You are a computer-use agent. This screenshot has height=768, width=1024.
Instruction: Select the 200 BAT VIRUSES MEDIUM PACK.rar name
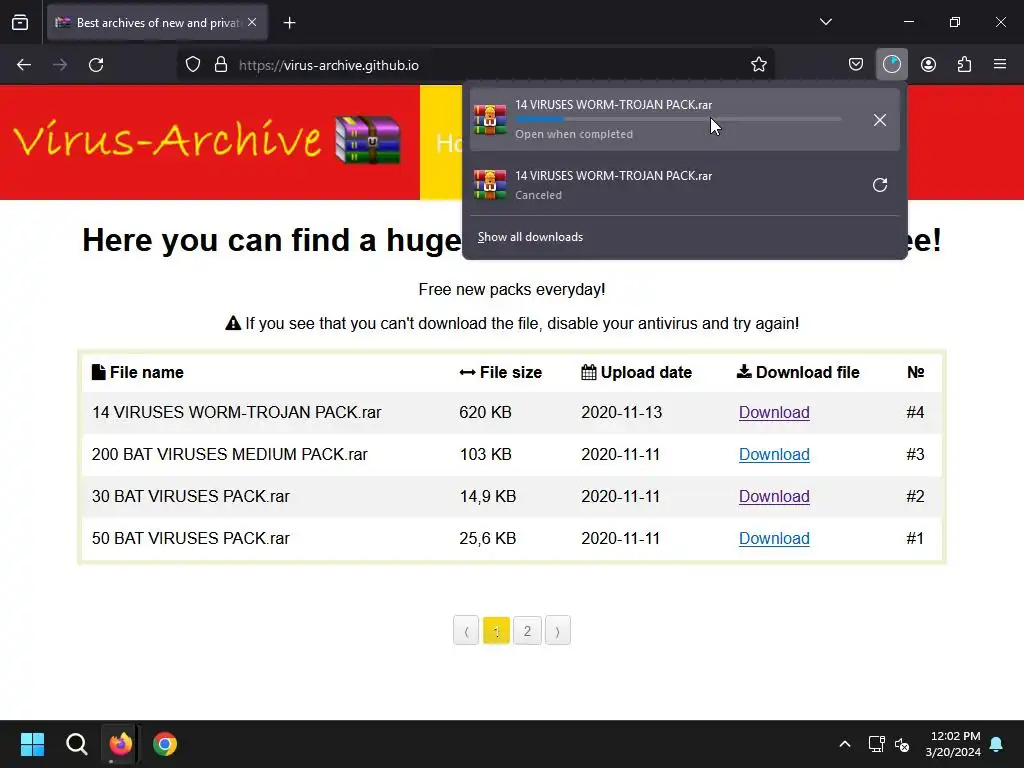click(230, 455)
